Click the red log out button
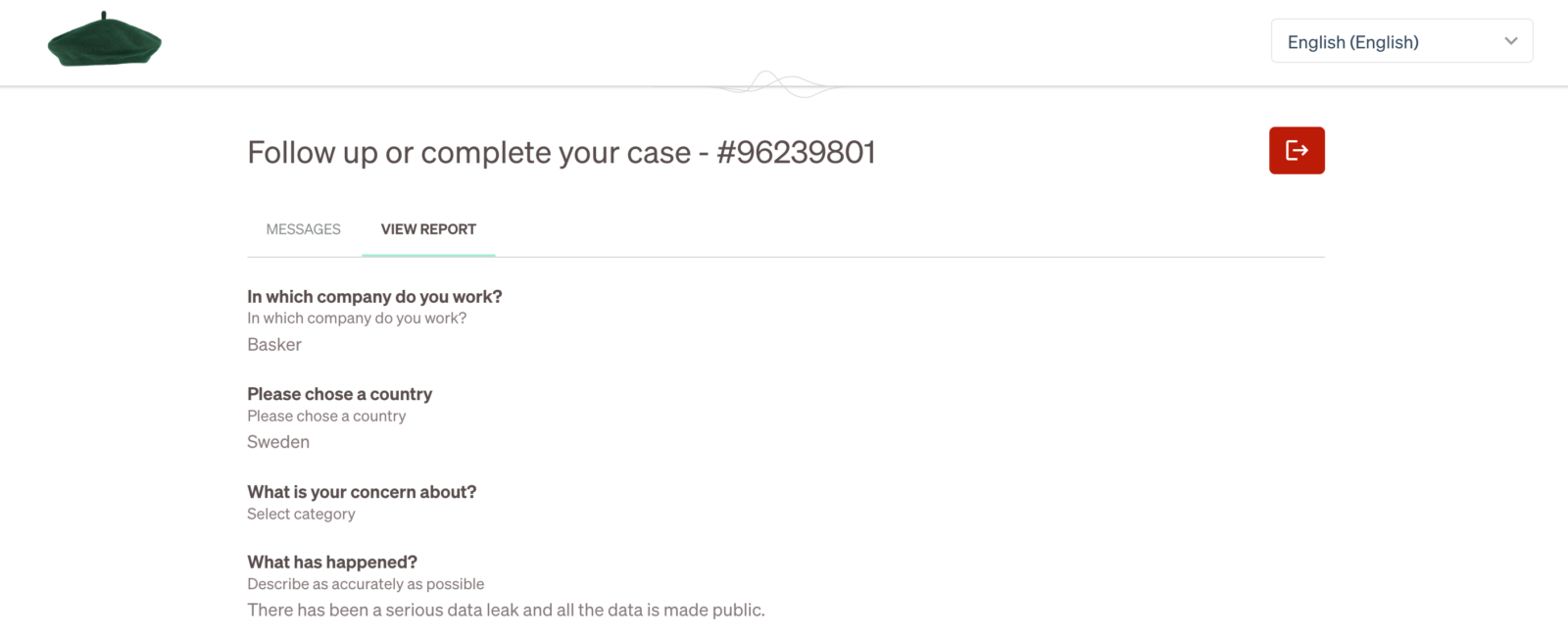 [x=1297, y=151]
